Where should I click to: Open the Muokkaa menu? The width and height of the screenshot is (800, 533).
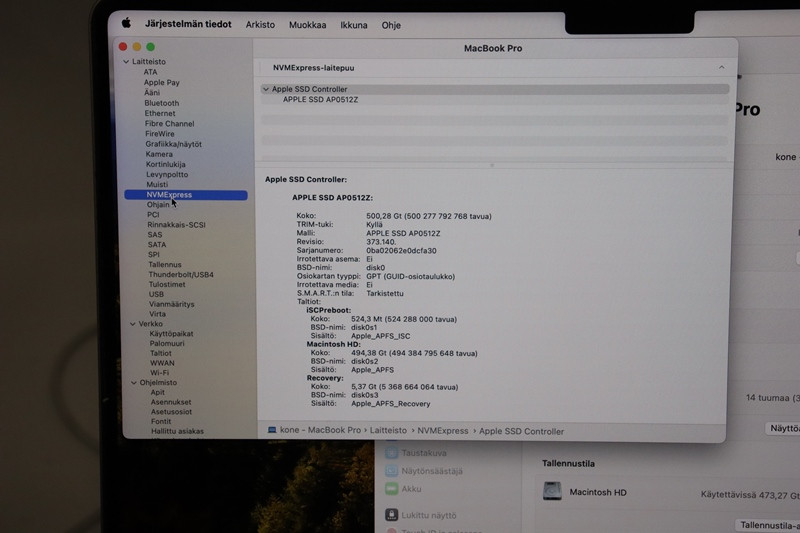308,25
